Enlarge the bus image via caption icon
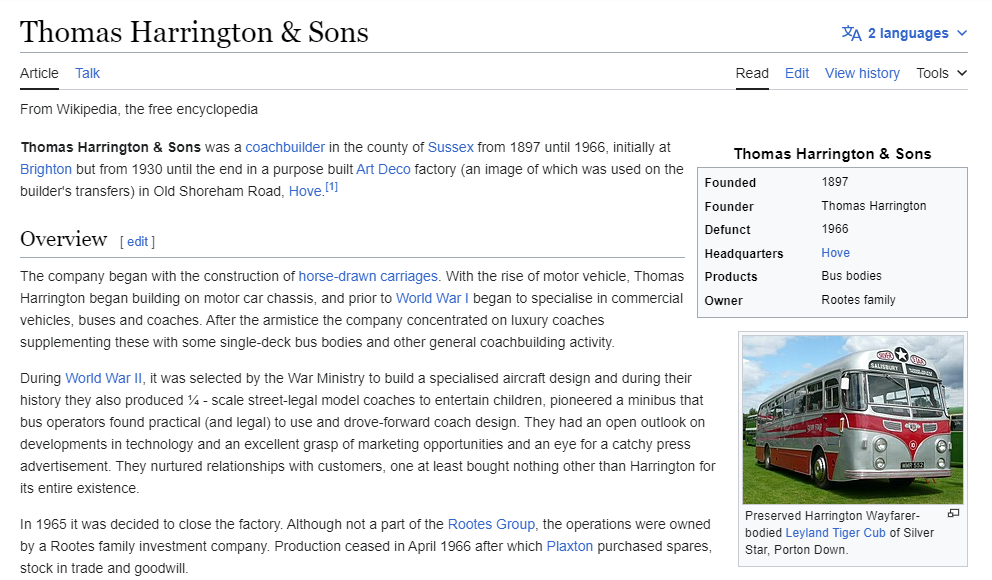Image resolution: width=992 pixels, height=580 pixels. (953, 514)
